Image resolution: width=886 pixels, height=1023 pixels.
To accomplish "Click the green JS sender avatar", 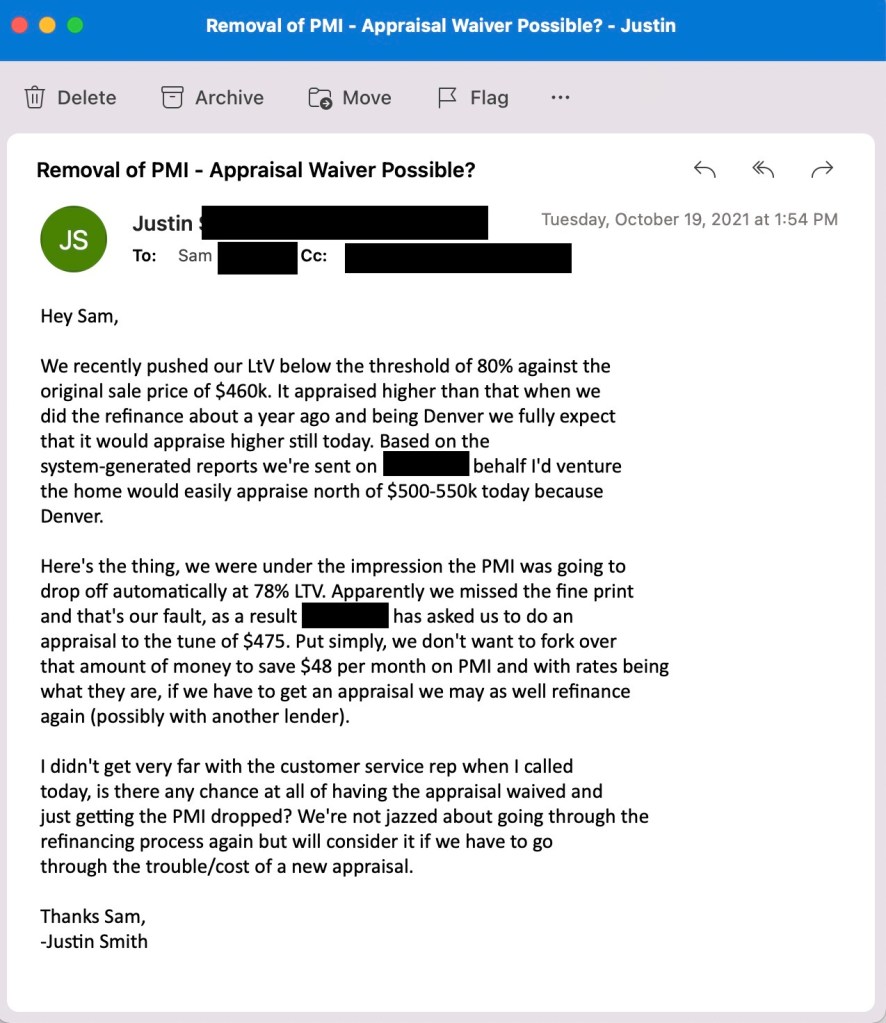I will [x=73, y=239].
